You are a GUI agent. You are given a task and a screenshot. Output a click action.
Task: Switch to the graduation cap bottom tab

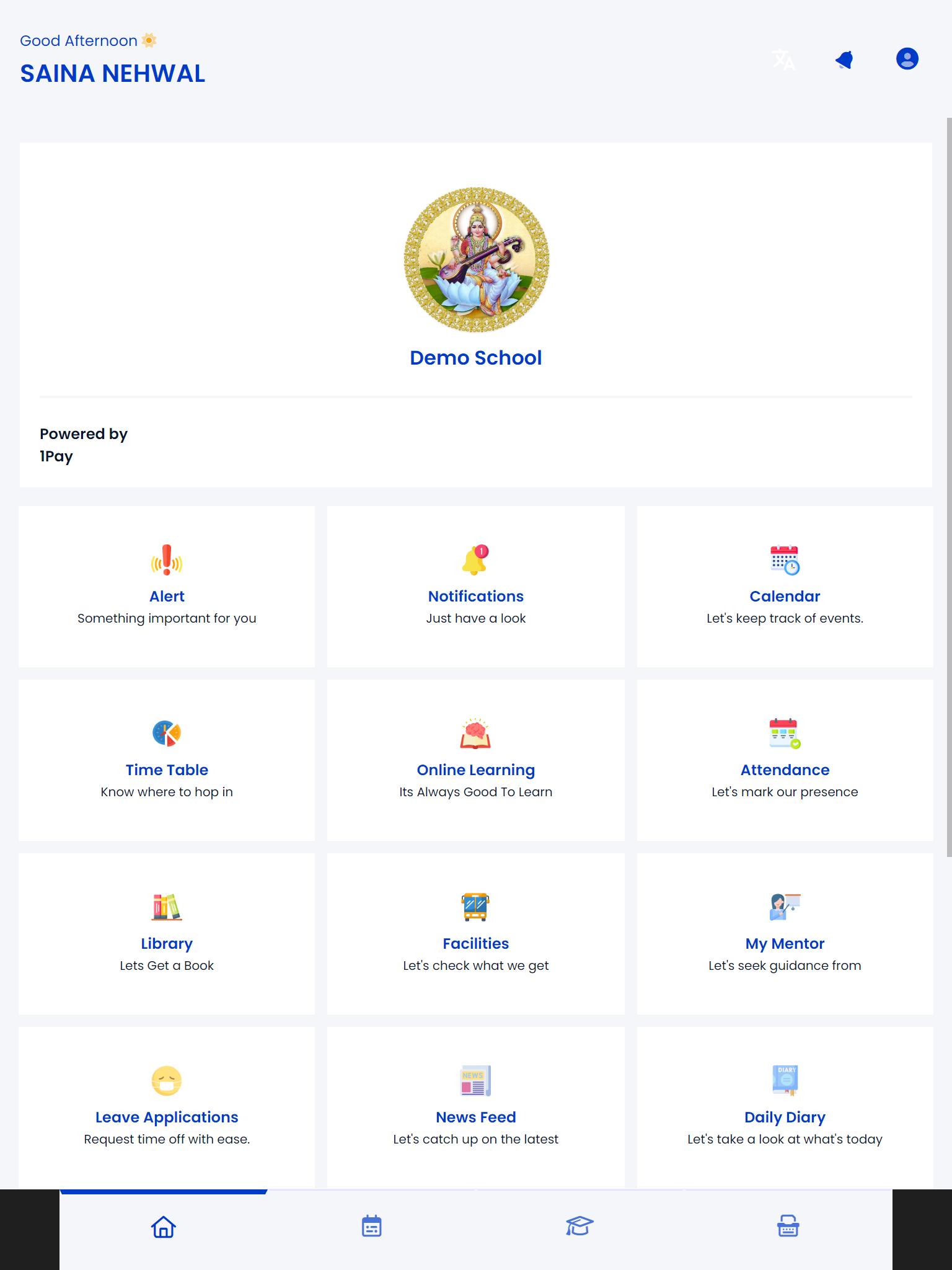pyautogui.click(x=580, y=1227)
